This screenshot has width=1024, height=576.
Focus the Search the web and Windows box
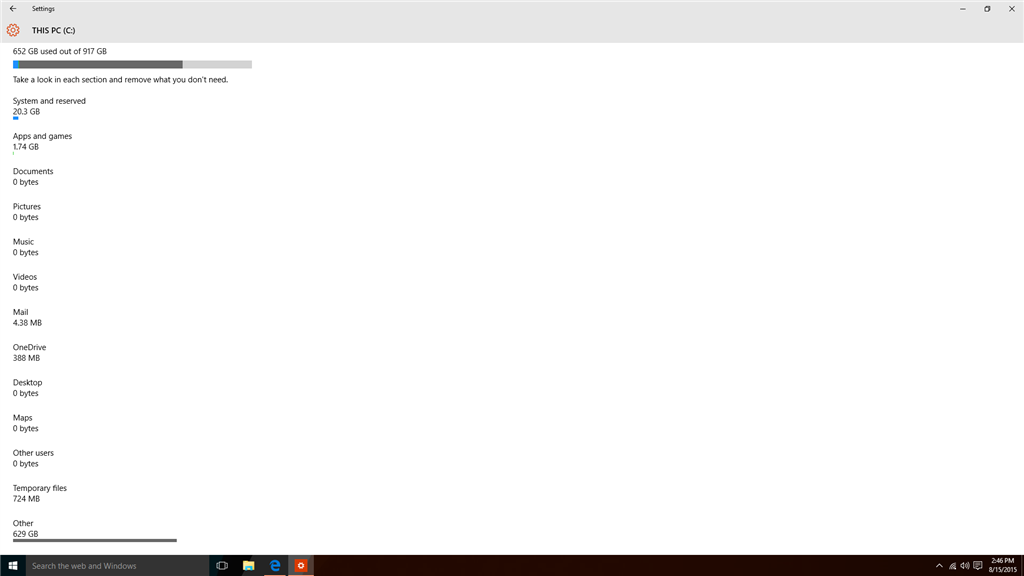point(118,566)
